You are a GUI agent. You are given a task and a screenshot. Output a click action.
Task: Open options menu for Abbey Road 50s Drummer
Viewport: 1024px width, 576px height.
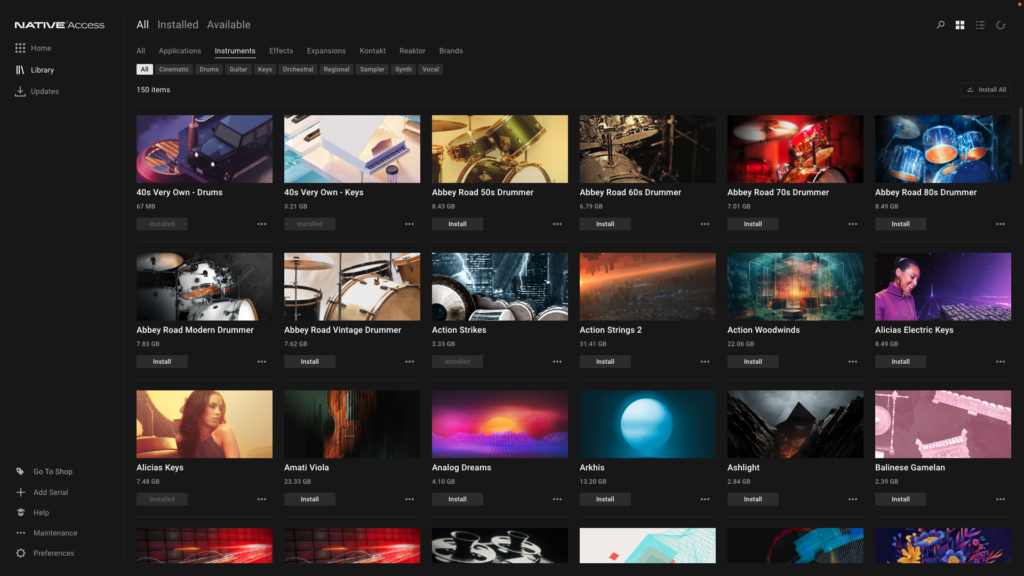pos(557,224)
